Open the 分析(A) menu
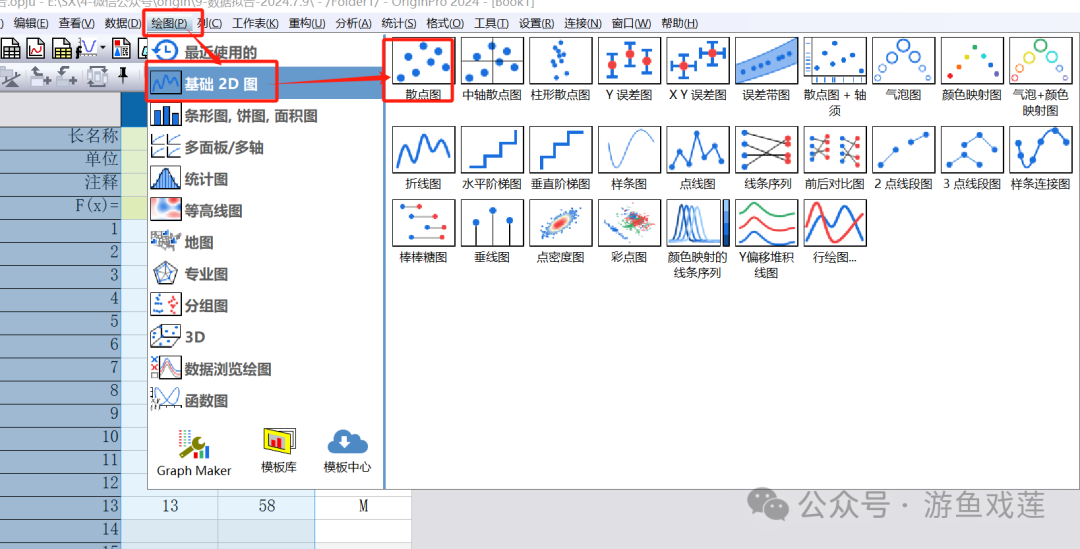The width and height of the screenshot is (1080, 549). tap(353, 23)
